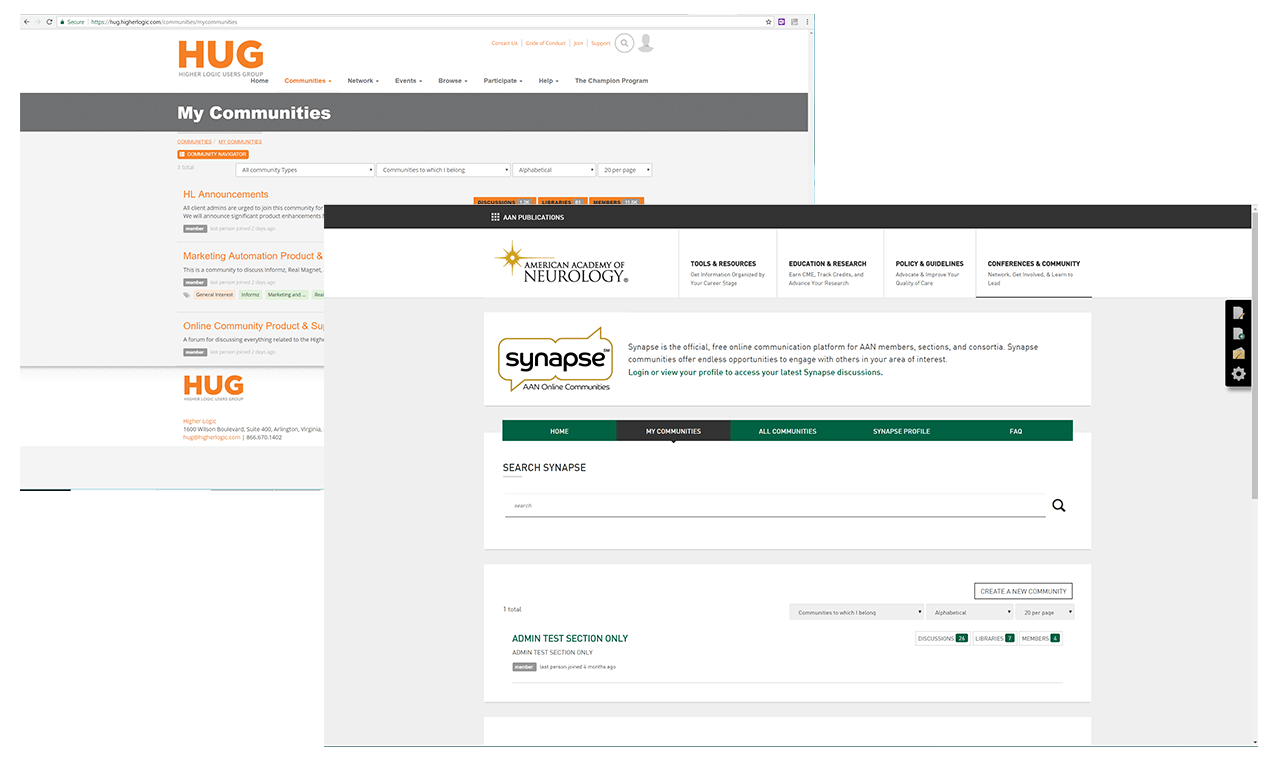Switch to the ALL COMMUNITIES tab
The width and height of the screenshot is (1280, 768).
coord(787,431)
